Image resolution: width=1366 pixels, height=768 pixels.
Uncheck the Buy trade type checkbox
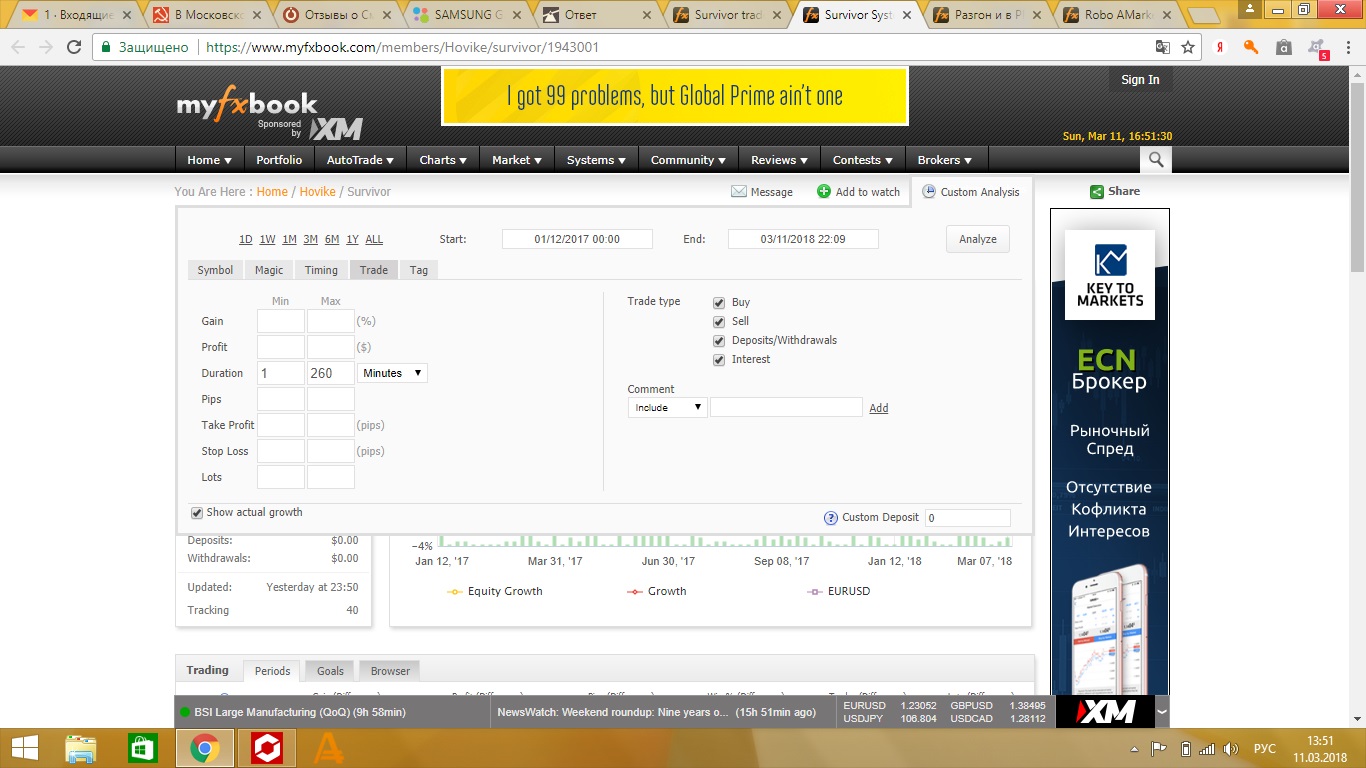[718, 302]
